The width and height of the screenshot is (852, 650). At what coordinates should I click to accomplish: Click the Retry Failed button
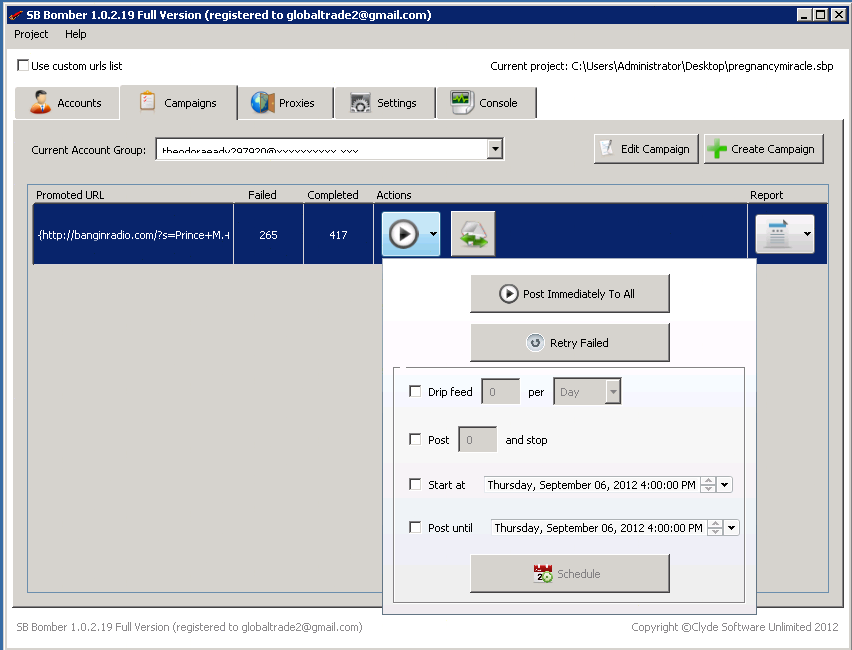(569, 342)
